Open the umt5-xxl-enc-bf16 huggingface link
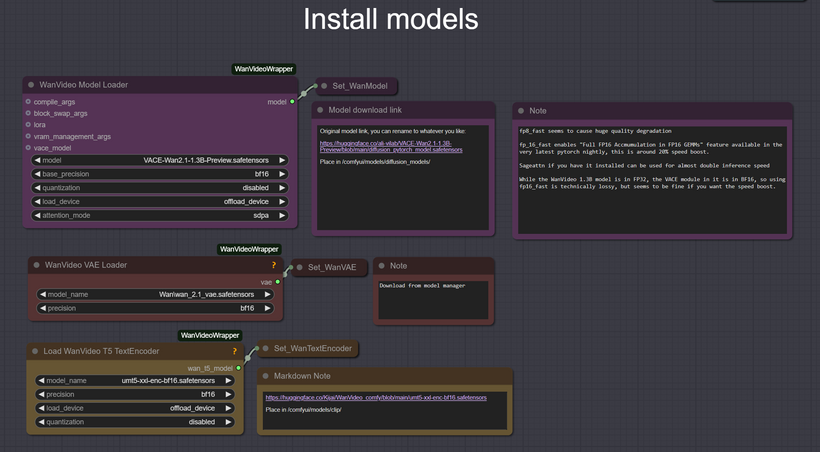The image size is (820, 452). [376, 398]
